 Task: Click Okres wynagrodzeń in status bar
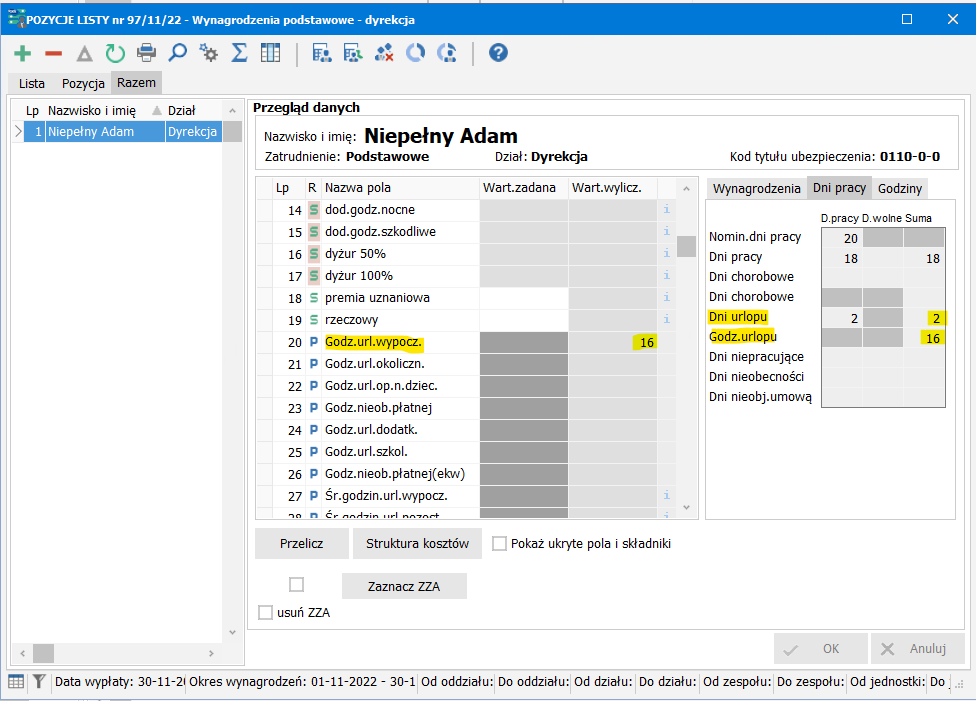(301, 682)
